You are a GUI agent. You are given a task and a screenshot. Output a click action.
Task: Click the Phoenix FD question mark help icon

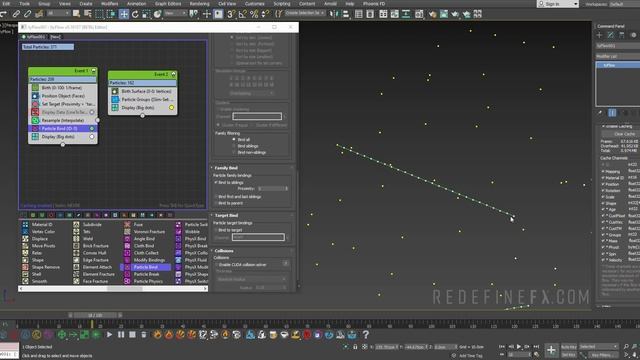pos(366,335)
